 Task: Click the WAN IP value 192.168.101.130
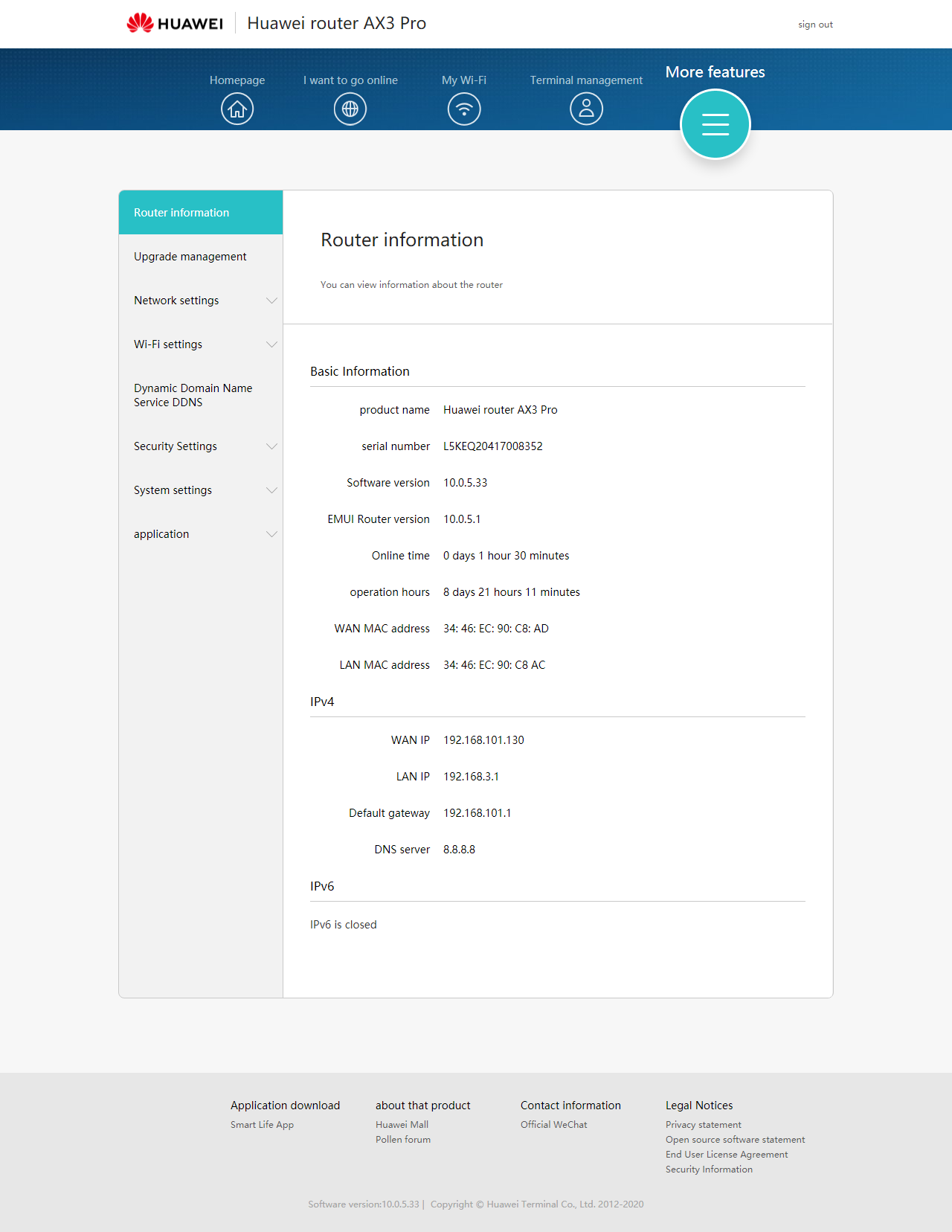tap(483, 740)
